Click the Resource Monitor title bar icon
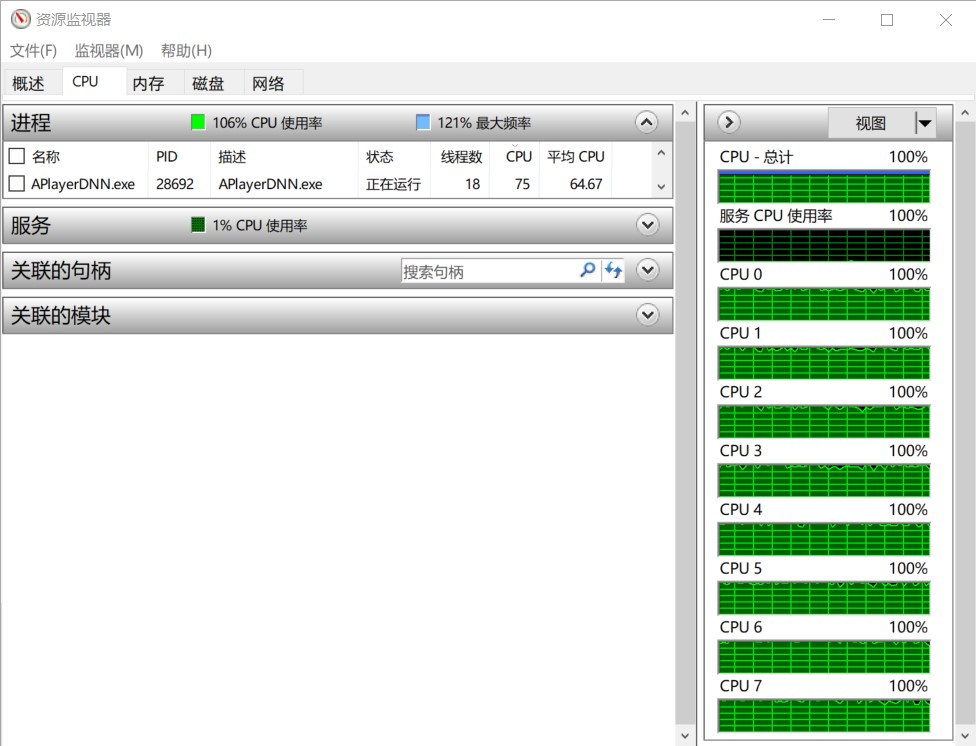976x746 pixels. [21, 19]
